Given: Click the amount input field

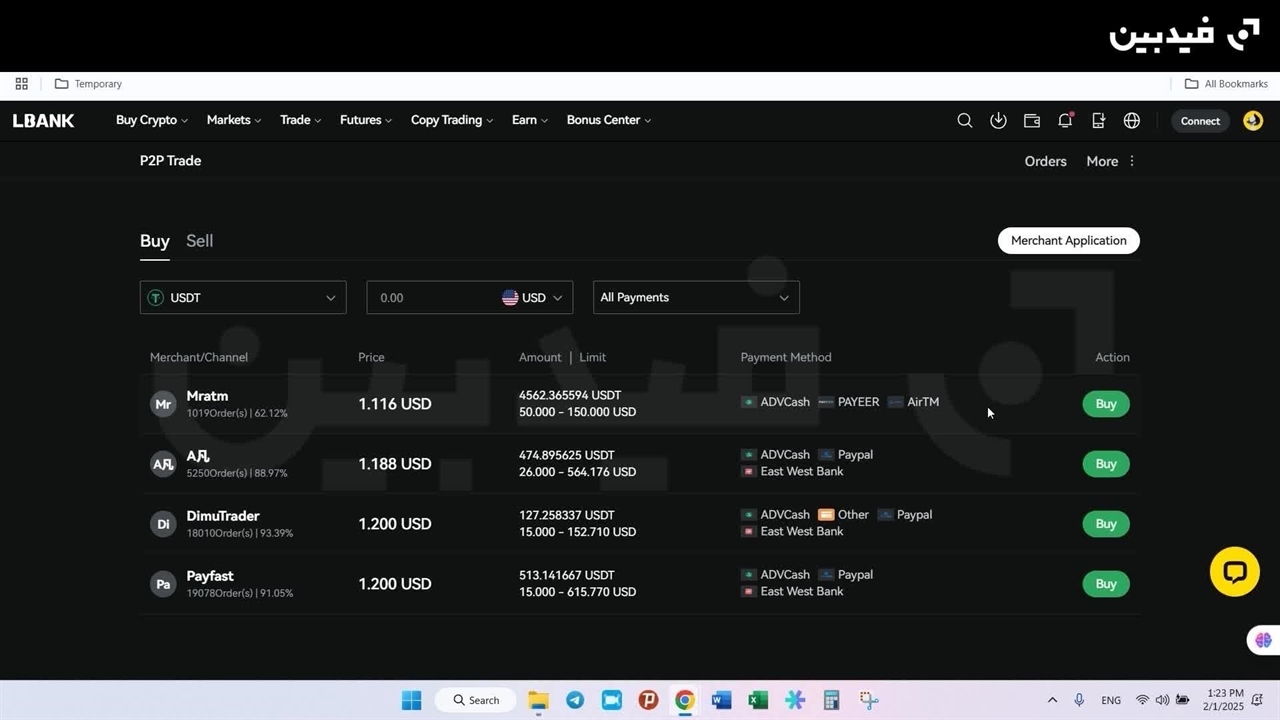Looking at the screenshot, I should pyautogui.click(x=430, y=298).
